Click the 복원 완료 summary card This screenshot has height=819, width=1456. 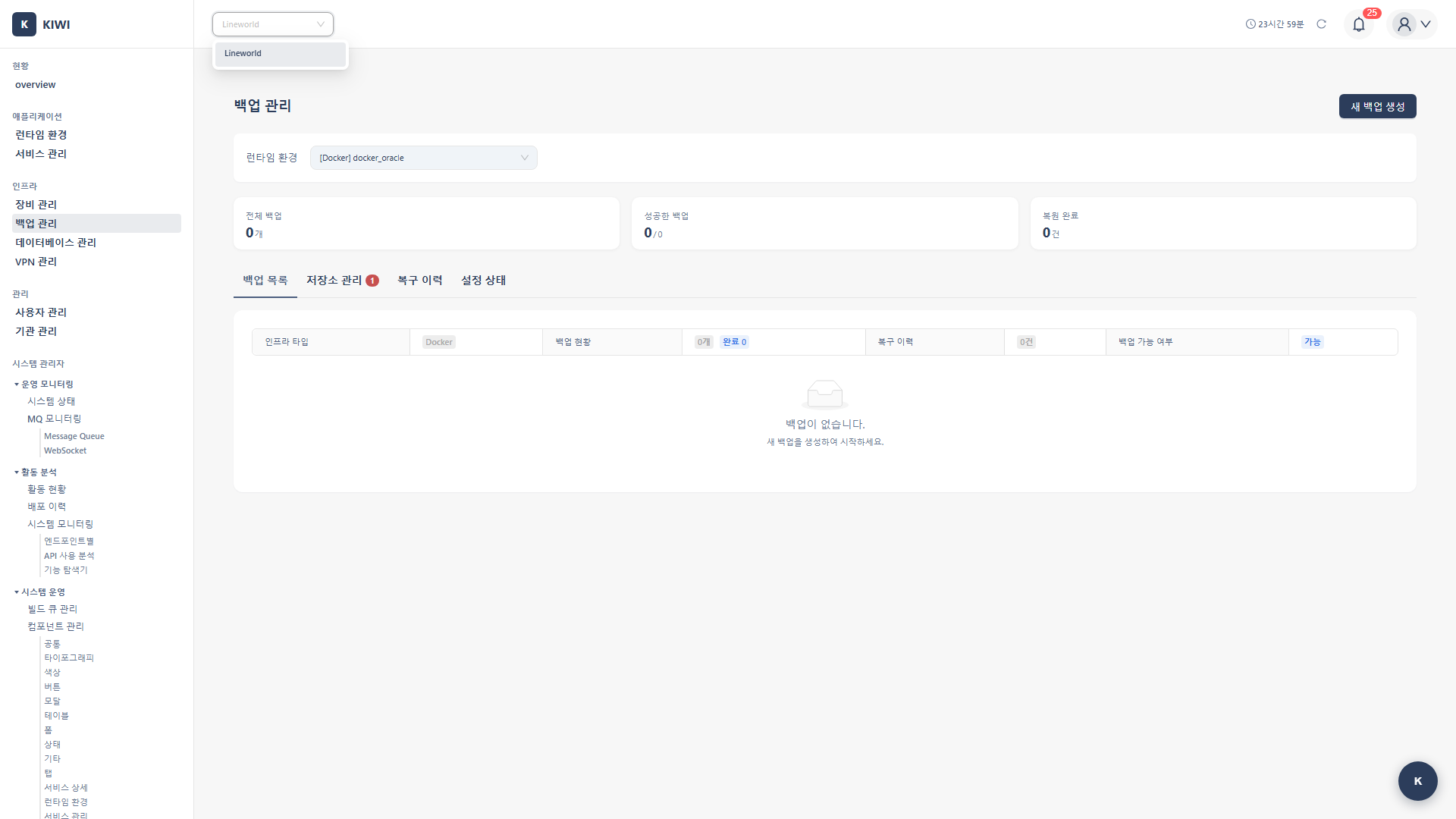1223,224
